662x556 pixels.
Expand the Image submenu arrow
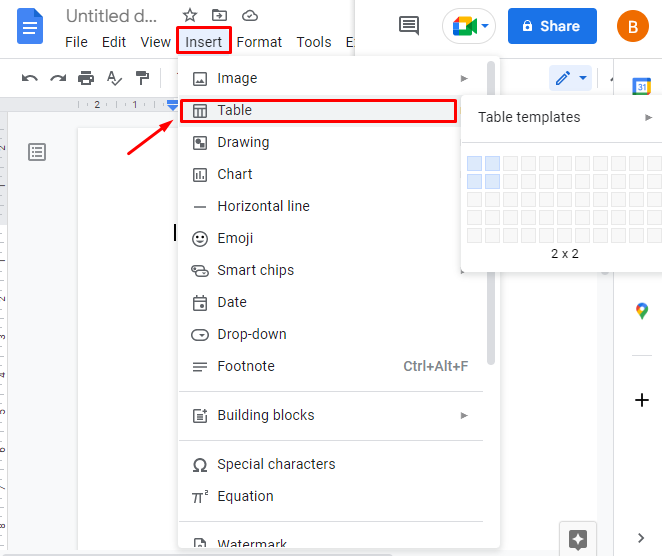[x=464, y=79]
